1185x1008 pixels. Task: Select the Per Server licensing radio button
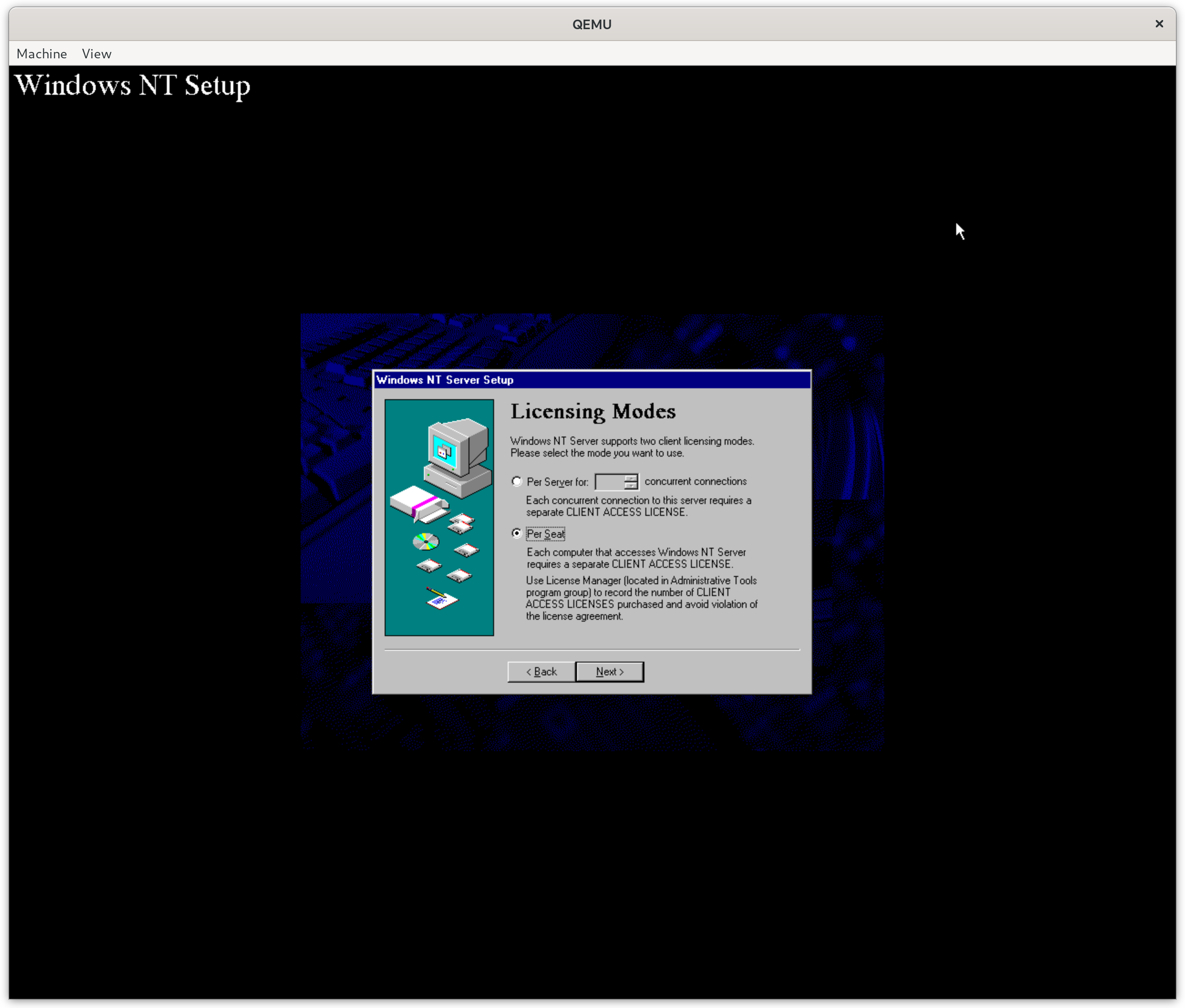coord(516,481)
